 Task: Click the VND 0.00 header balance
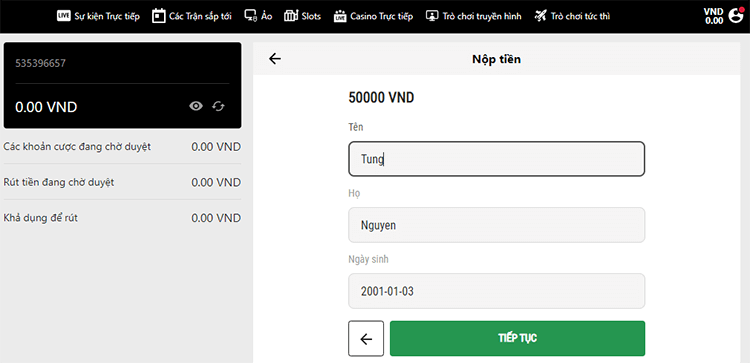tap(714, 16)
